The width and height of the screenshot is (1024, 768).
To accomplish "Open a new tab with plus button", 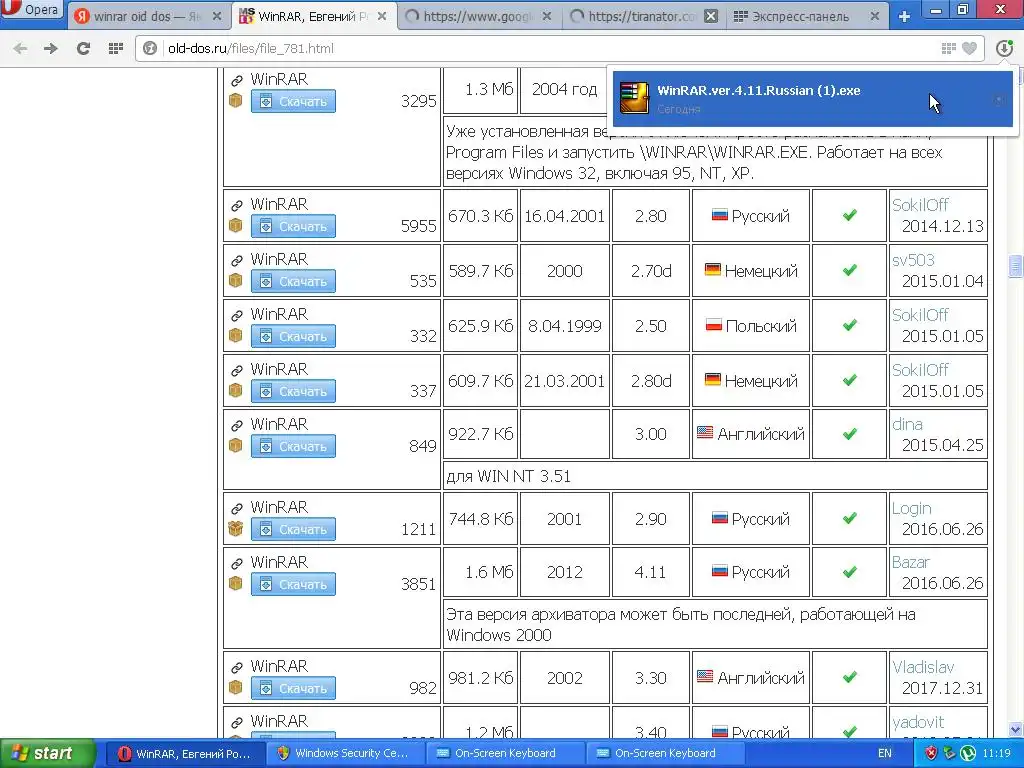I will click(904, 16).
